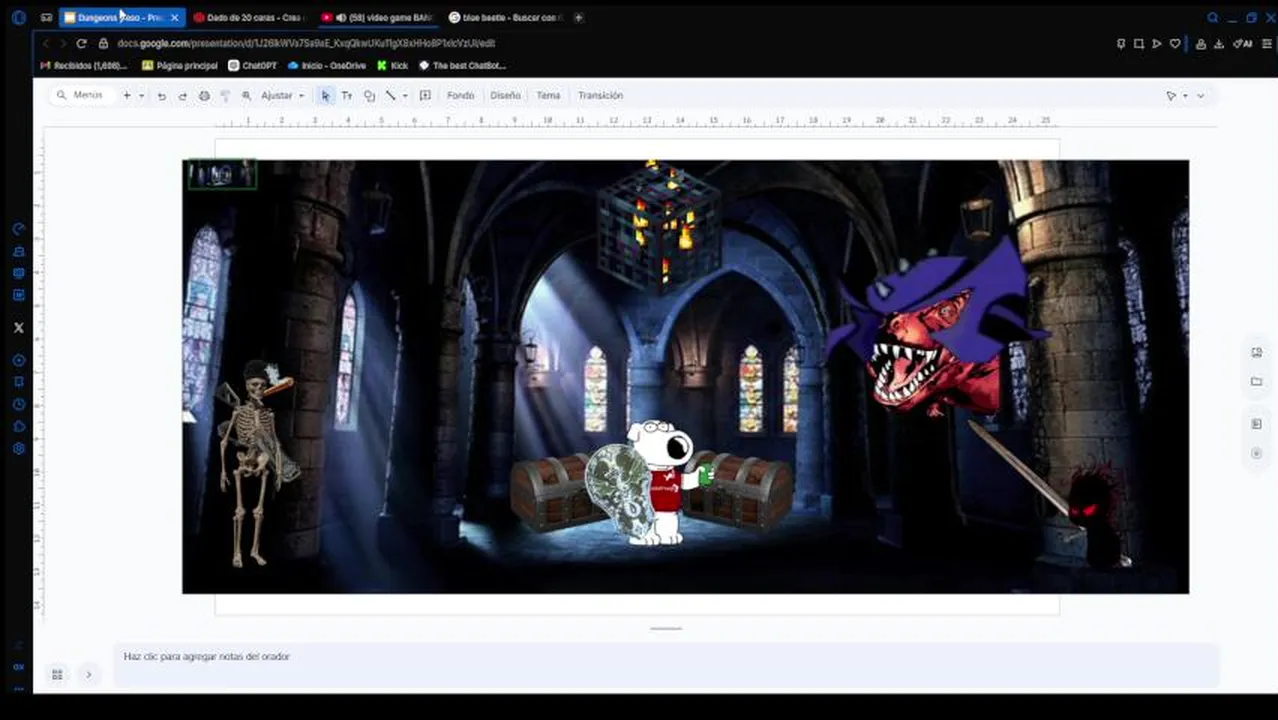Click the docs.google.com address bar
Image resolution: width=1278 pixels, height=720 pixels.
pos(305,43)
